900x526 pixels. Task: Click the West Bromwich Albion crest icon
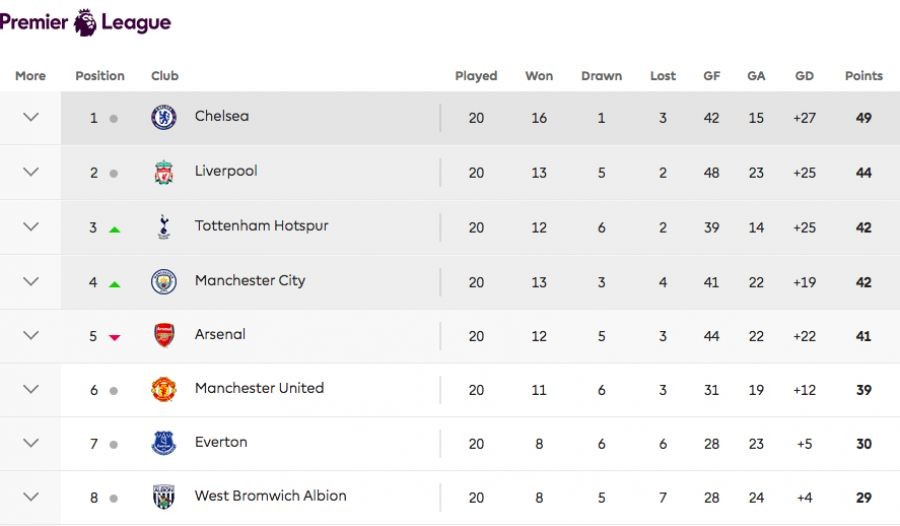[164, 497]
